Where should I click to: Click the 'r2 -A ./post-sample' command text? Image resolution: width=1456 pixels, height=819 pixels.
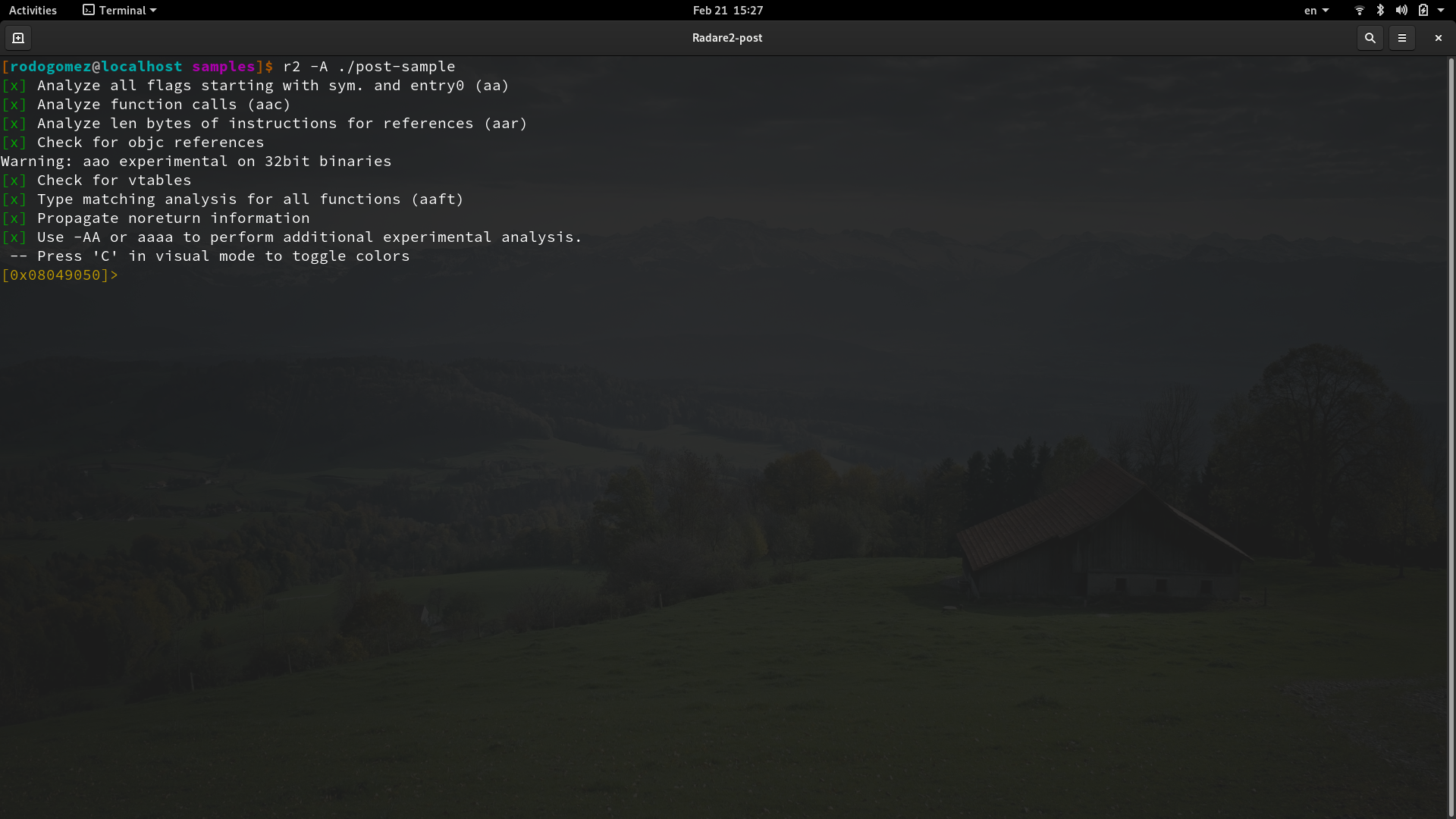click(x=369, y=67)
